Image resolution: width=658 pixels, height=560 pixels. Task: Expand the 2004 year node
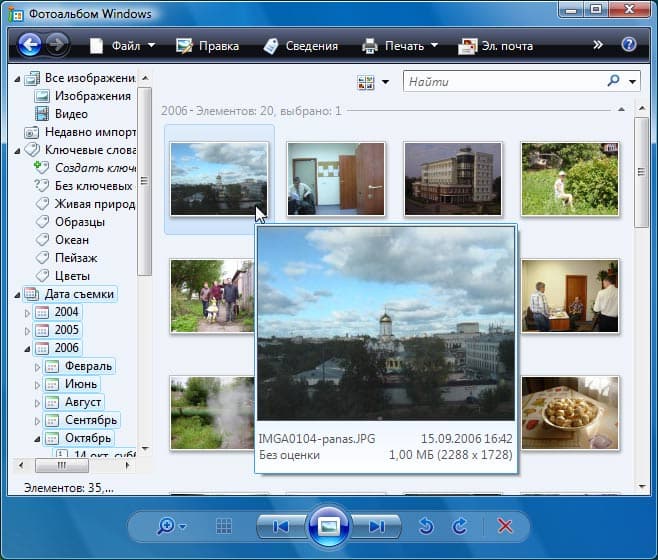tap(27, 313)
